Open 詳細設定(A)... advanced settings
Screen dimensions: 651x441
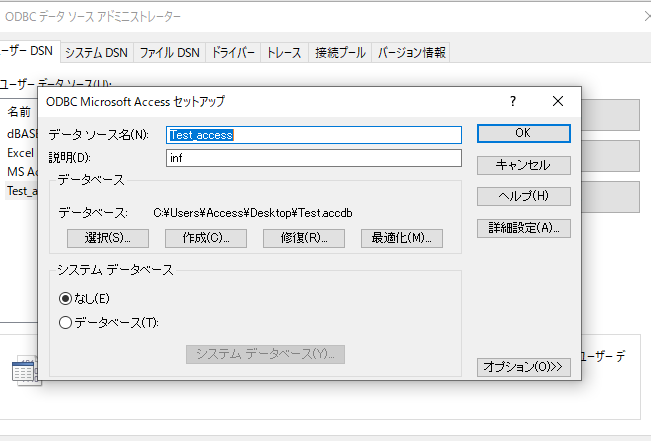[524, 228]
